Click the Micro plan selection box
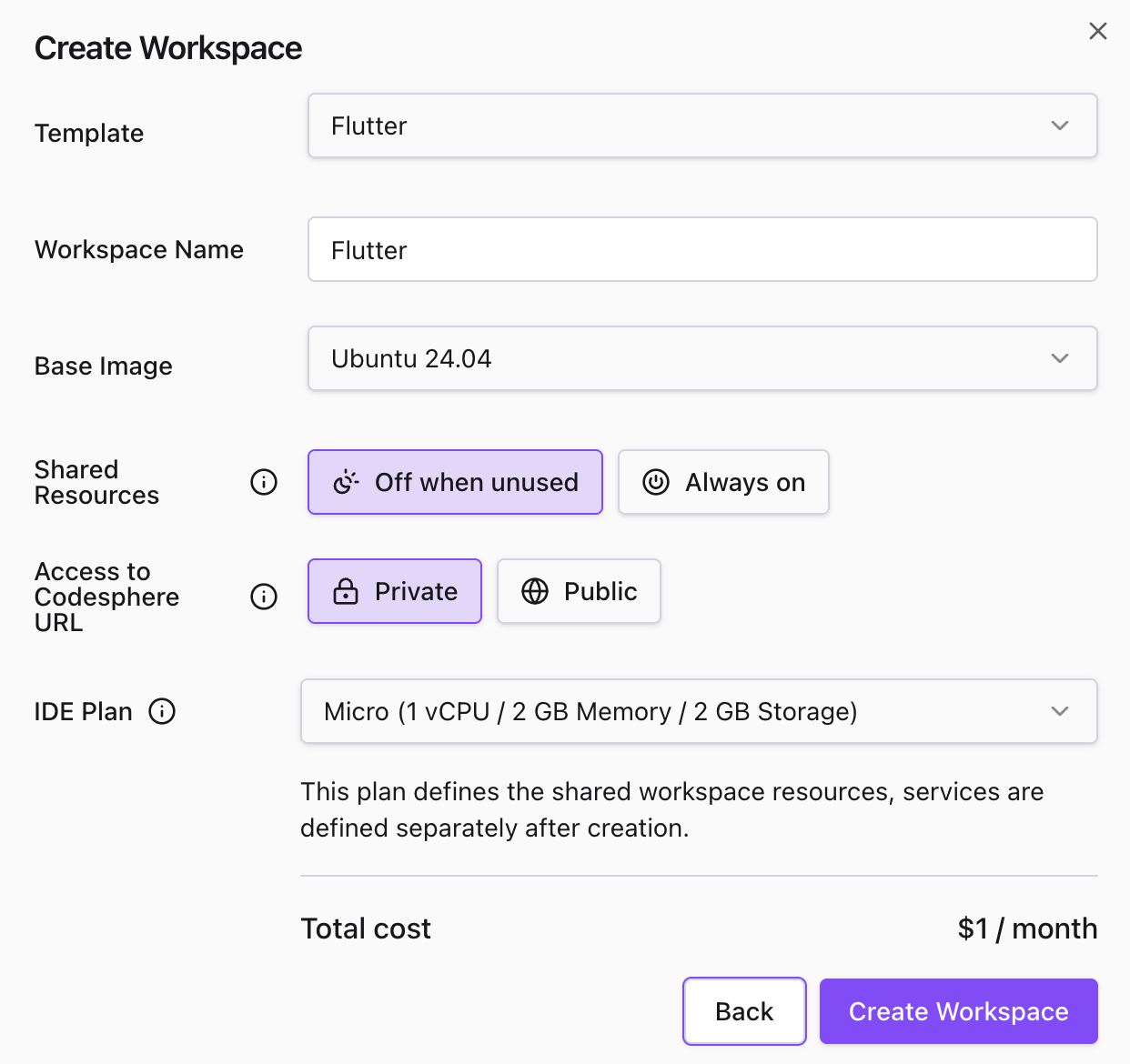This screenshot has height=1064, width=1130. [x=699, y=711]
